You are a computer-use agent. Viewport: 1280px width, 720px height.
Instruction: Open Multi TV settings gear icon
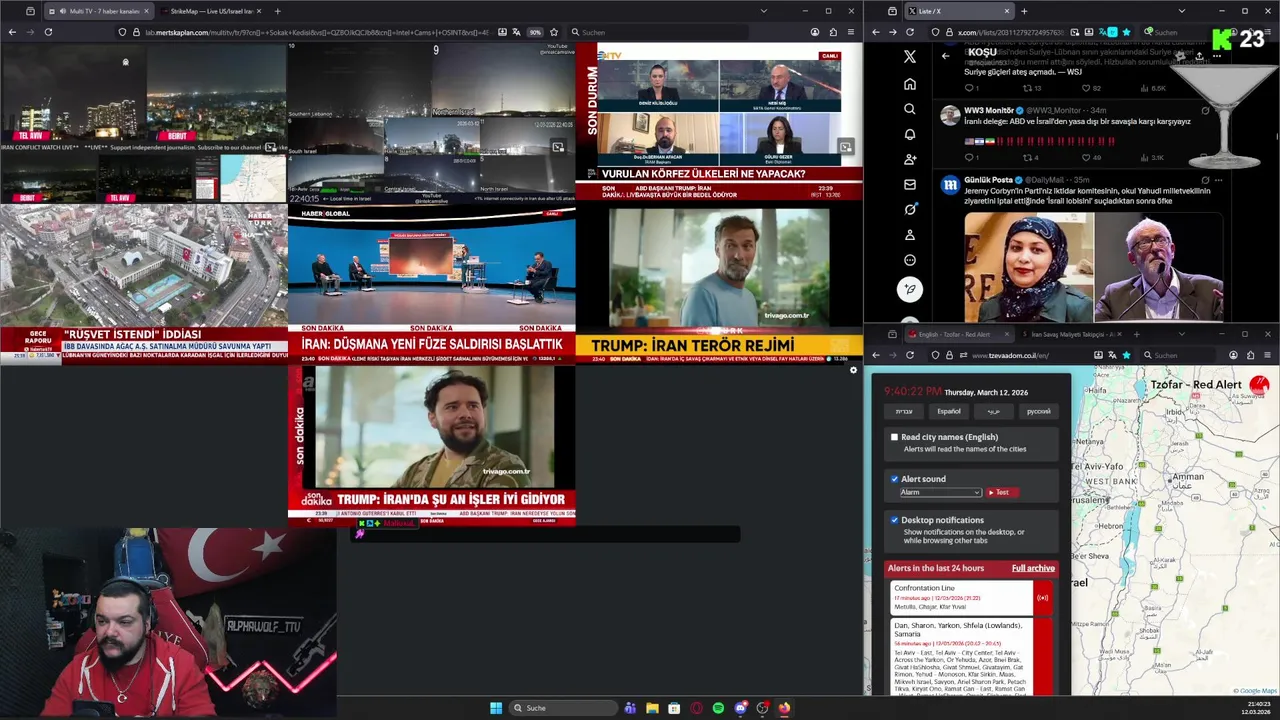pos(853,370)
